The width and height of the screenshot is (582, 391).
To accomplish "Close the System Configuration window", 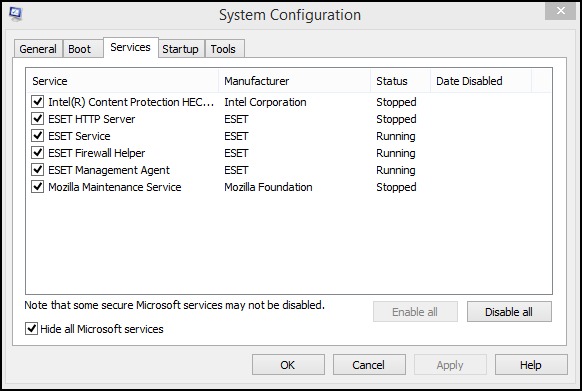I will pos(560,11).
